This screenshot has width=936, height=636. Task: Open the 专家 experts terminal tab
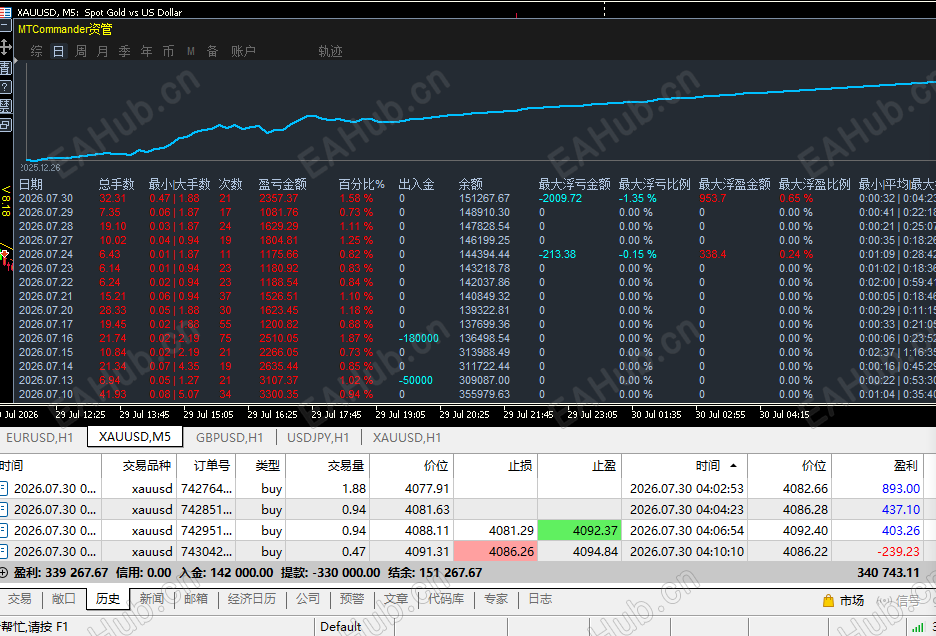(x=496, y=599)
